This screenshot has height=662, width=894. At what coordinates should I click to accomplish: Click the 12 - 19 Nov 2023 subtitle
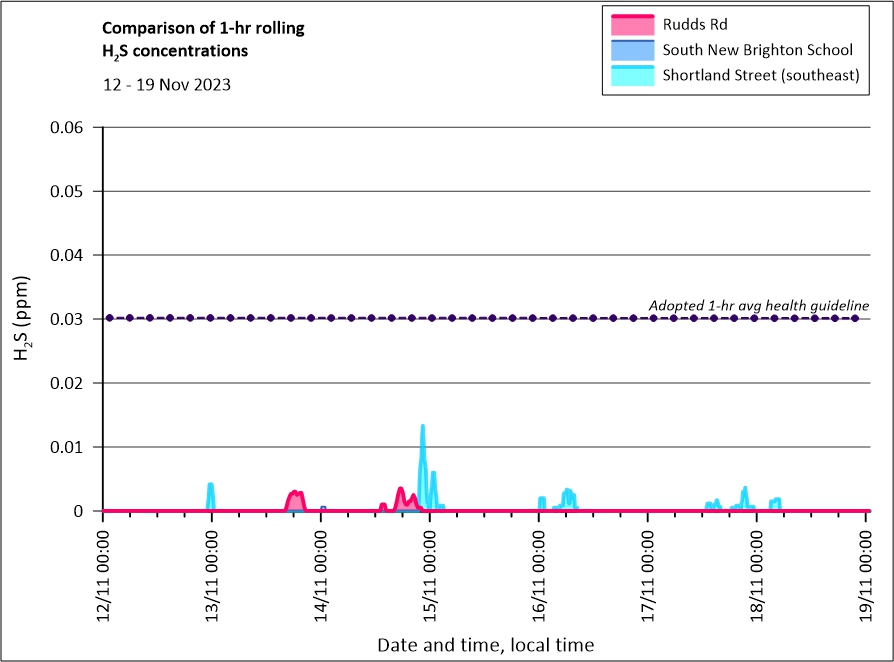click(167, 85)
